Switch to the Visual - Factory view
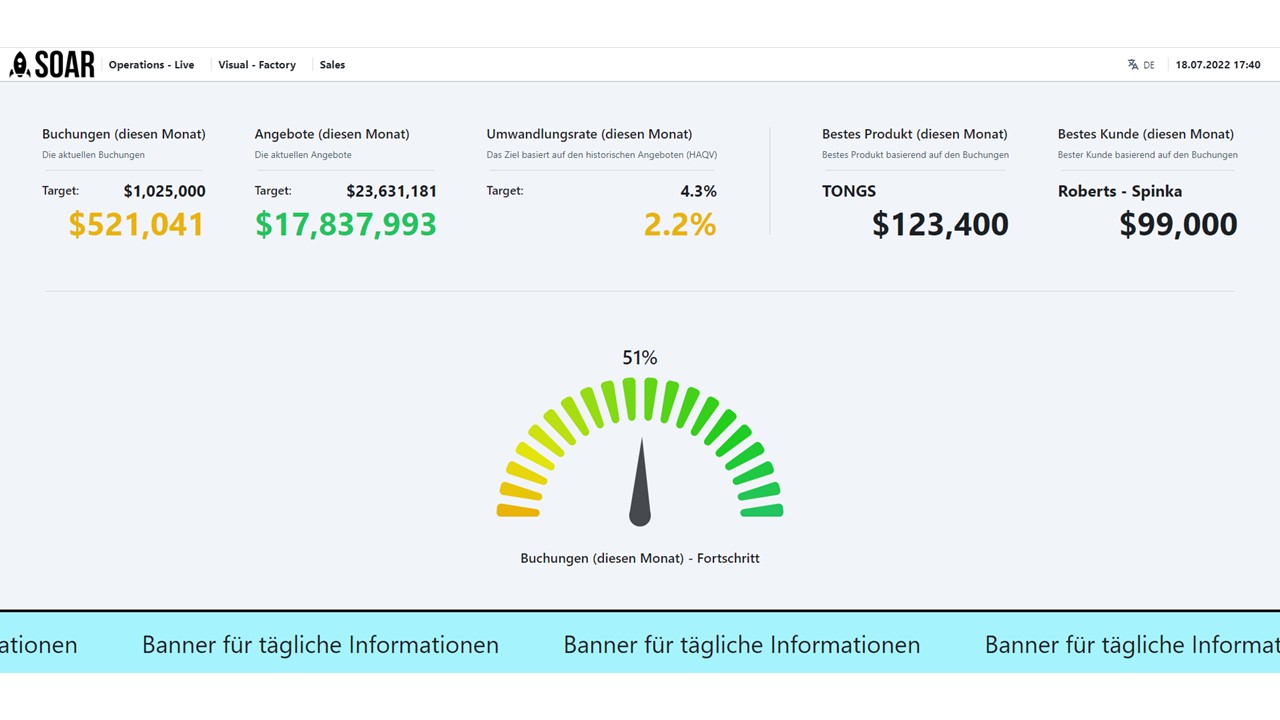 tap(257, 65)
